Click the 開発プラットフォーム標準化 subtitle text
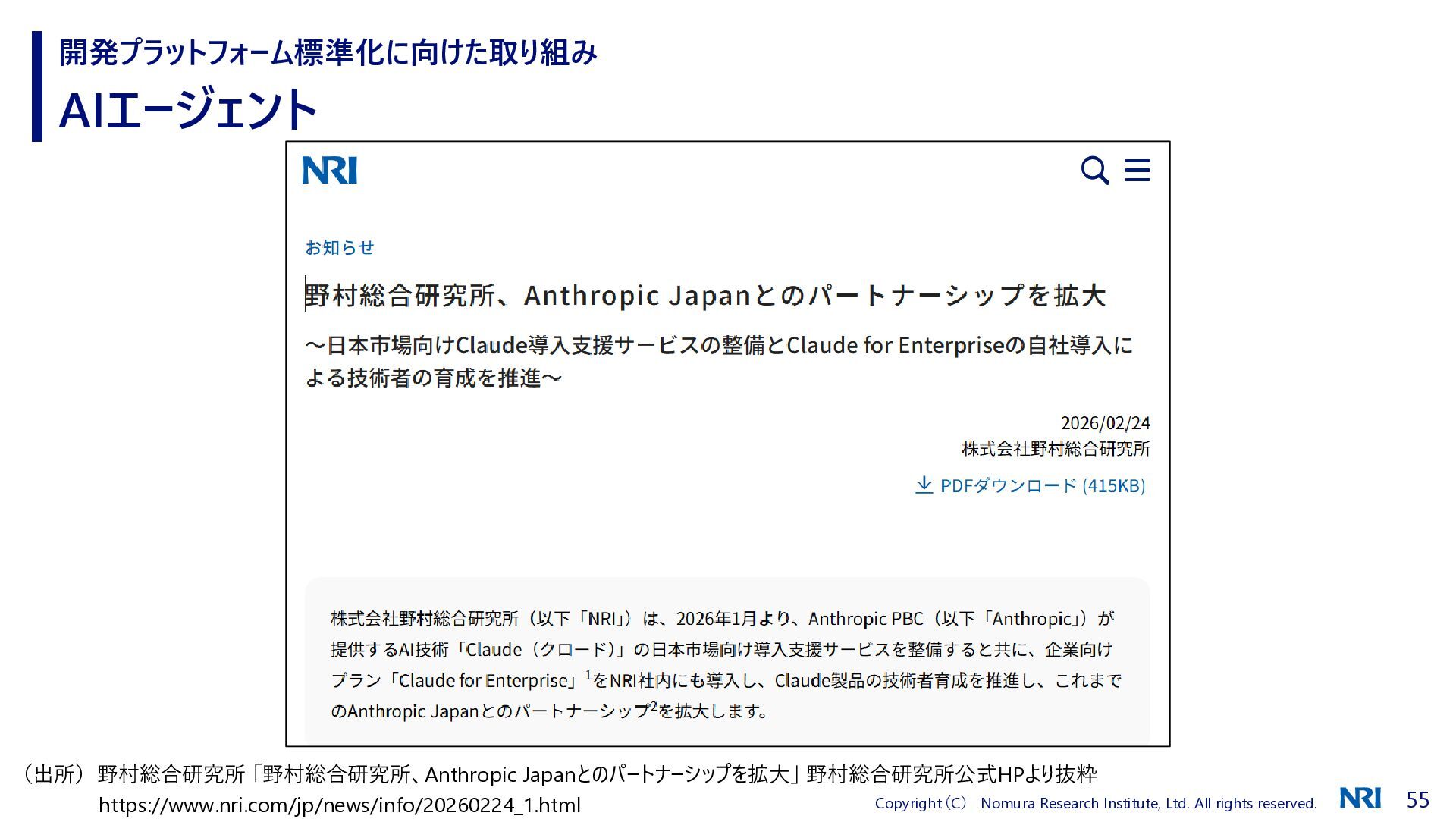1456x819 pixels. 328,52
